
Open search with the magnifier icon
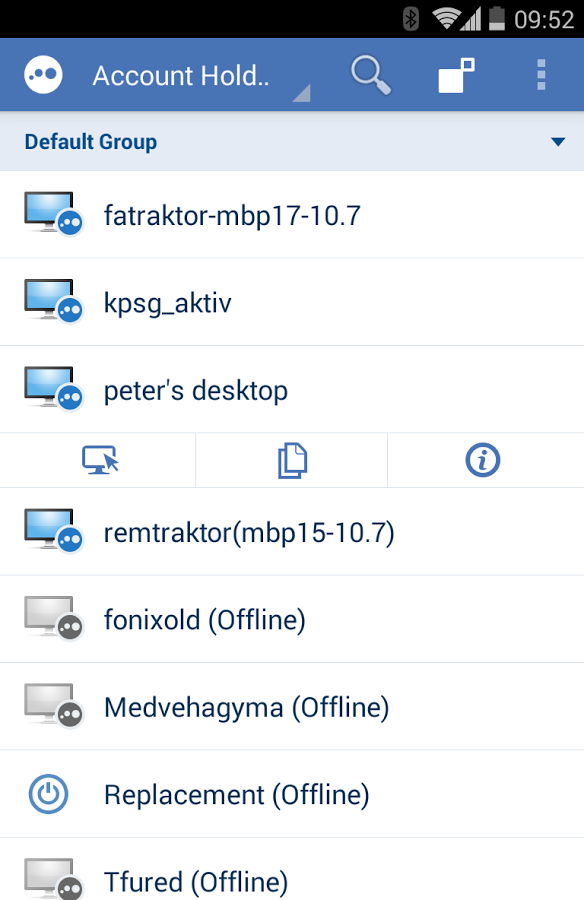coord(371,75)
